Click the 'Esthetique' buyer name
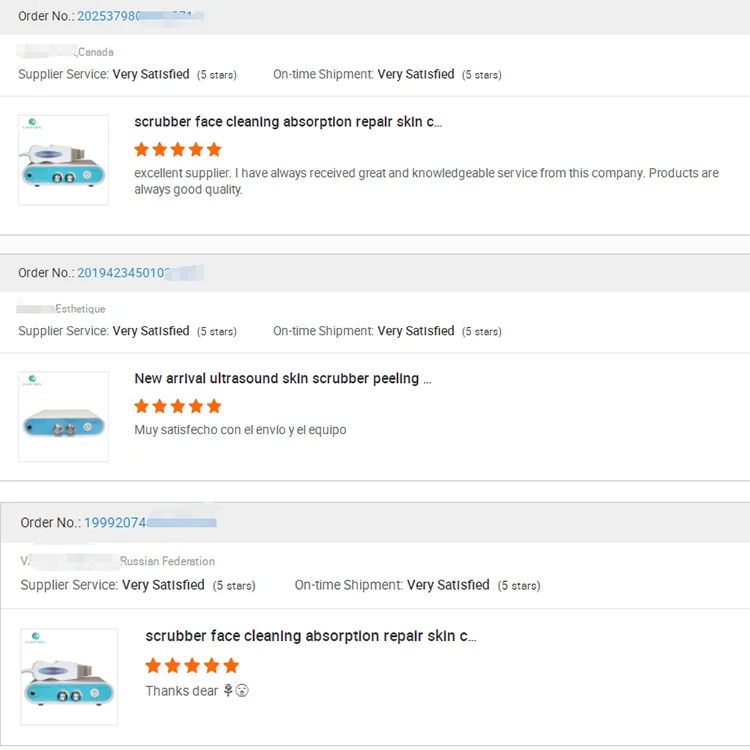 coord(80,309)
